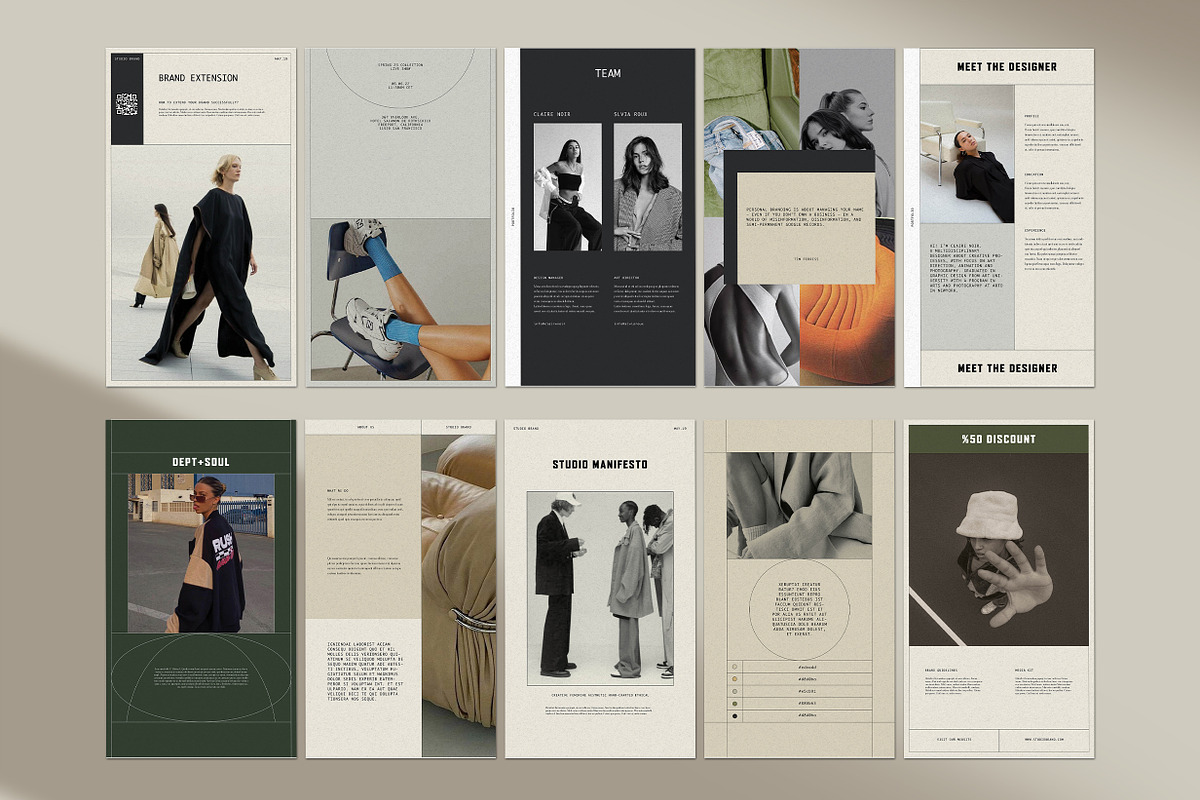
Task: Select photo of designer reclining in white chair
Action: (967, 154)
